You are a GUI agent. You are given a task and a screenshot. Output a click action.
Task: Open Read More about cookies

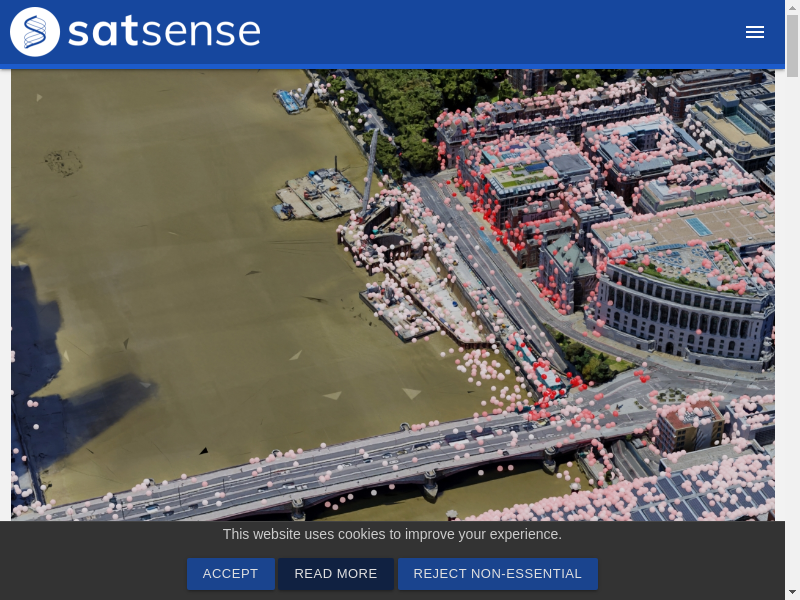click(x=336, y=574)
